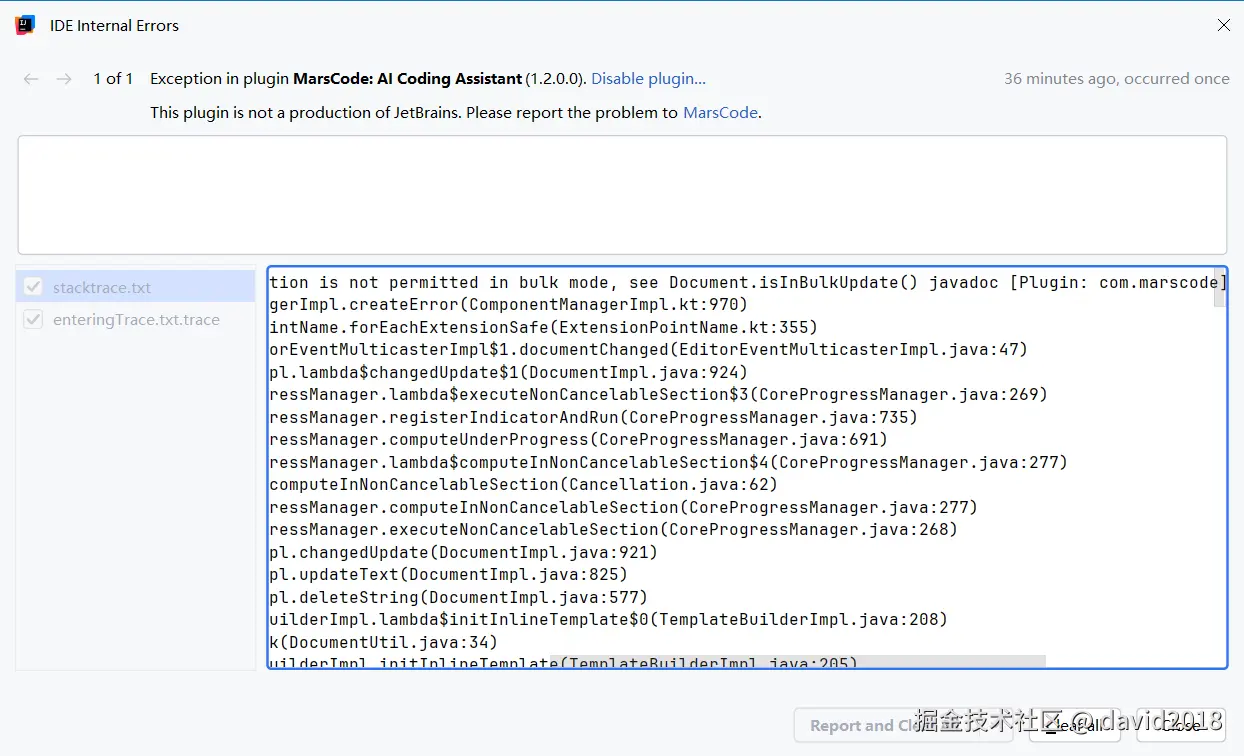Click the vertical scrollbar thumb of the stacktrace
The image size is (1244, 756).
point(1219,288)
